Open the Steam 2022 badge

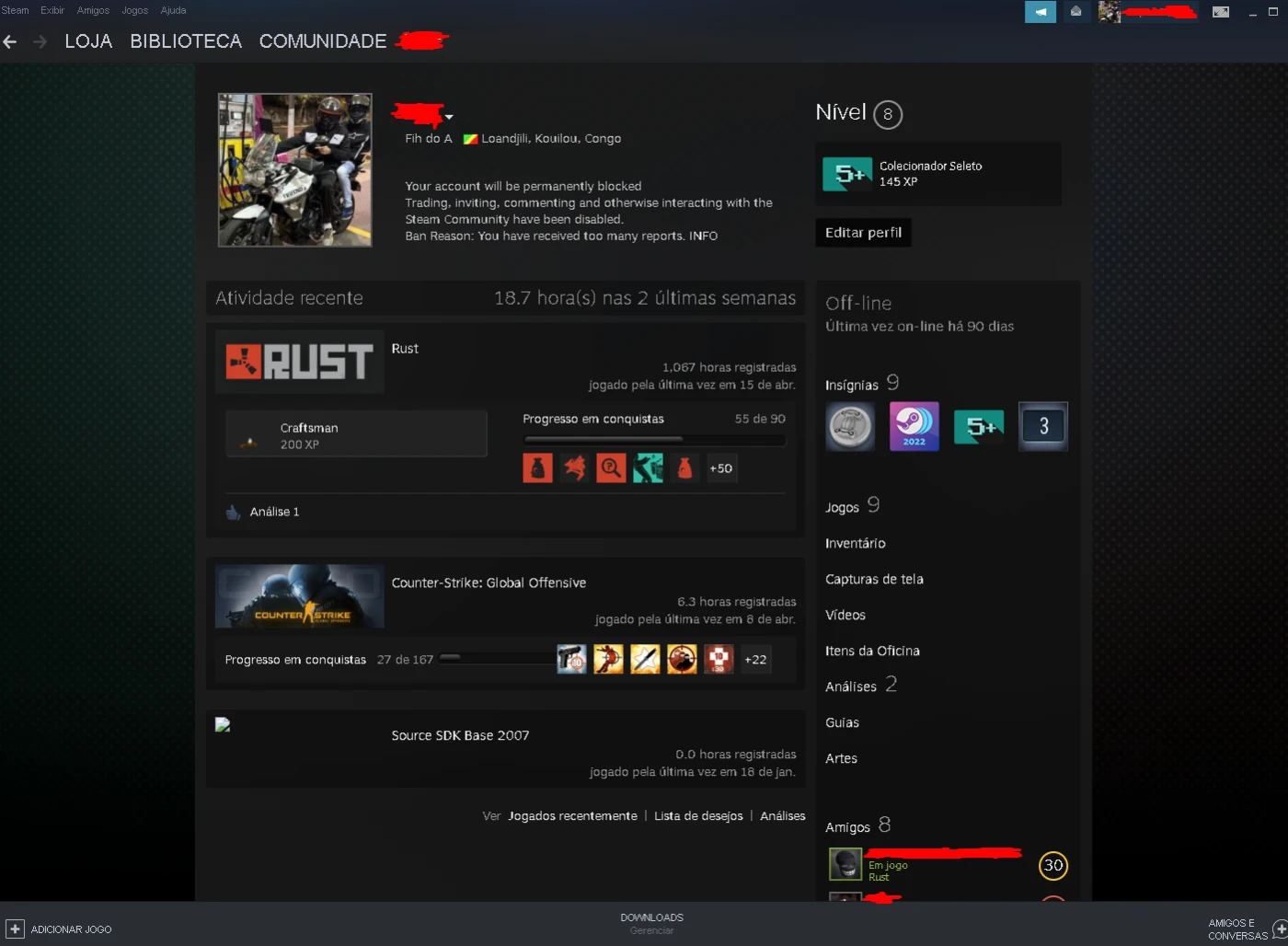click(914, 426)
